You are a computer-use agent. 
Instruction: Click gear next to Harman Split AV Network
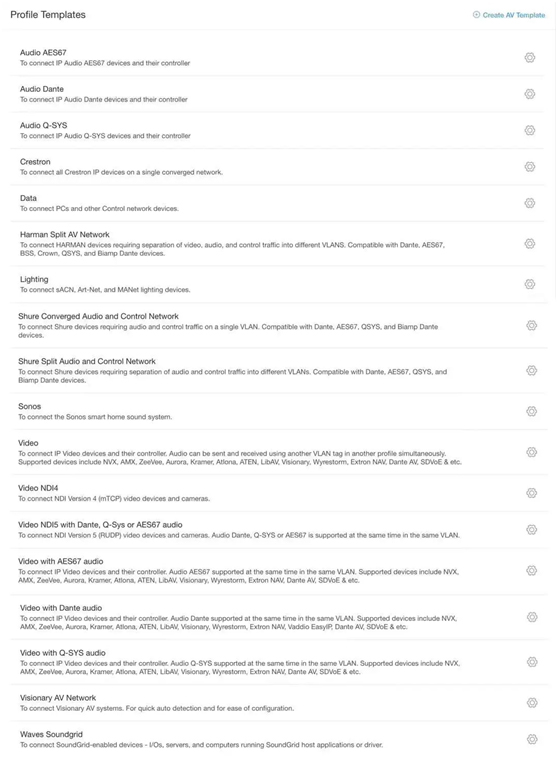[x=530, y=244]
